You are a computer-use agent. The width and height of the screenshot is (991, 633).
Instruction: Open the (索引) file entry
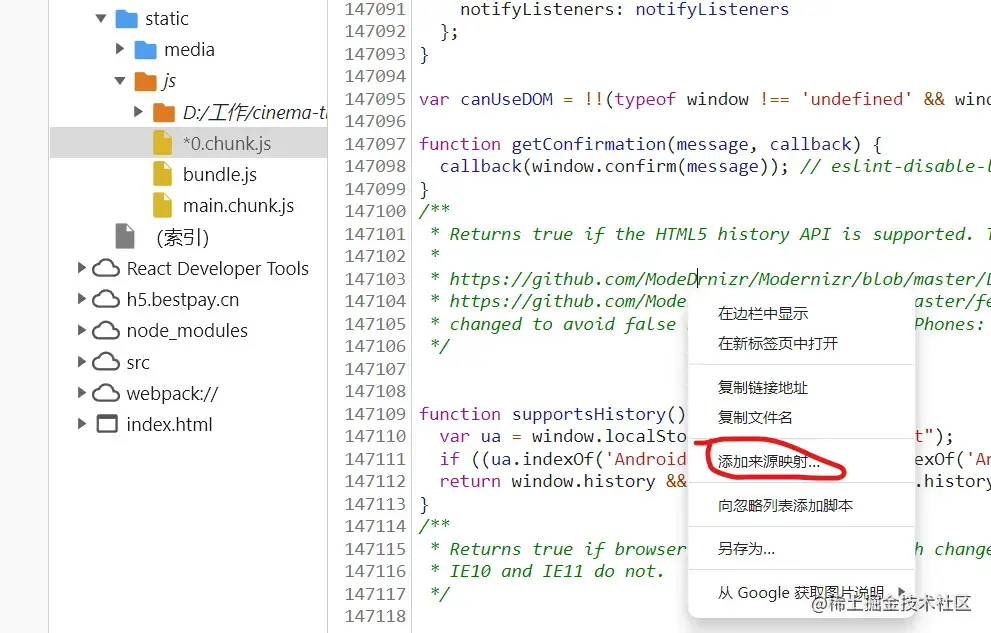[183, 237]
